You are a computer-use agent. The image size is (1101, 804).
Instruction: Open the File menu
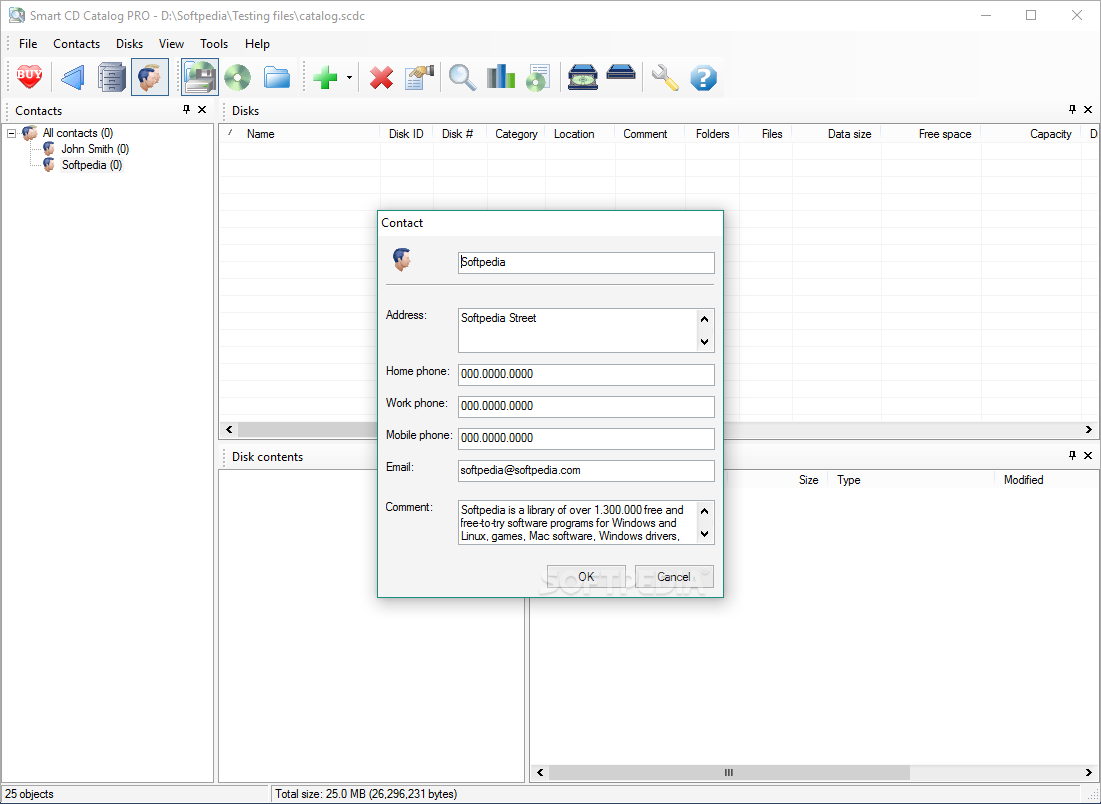[x=28, y=44]
